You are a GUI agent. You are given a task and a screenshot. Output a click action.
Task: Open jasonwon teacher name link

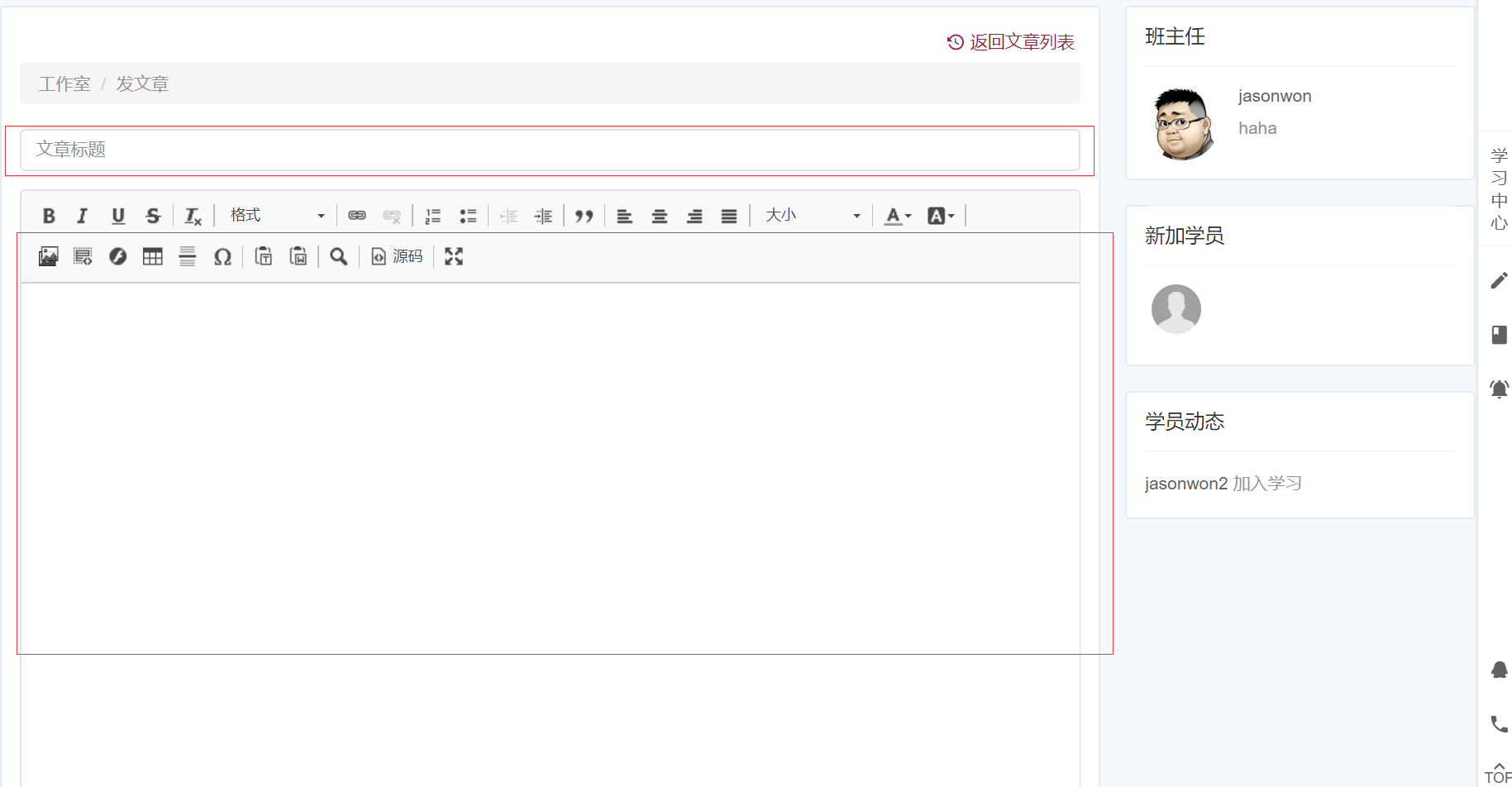pos(1275,96)
